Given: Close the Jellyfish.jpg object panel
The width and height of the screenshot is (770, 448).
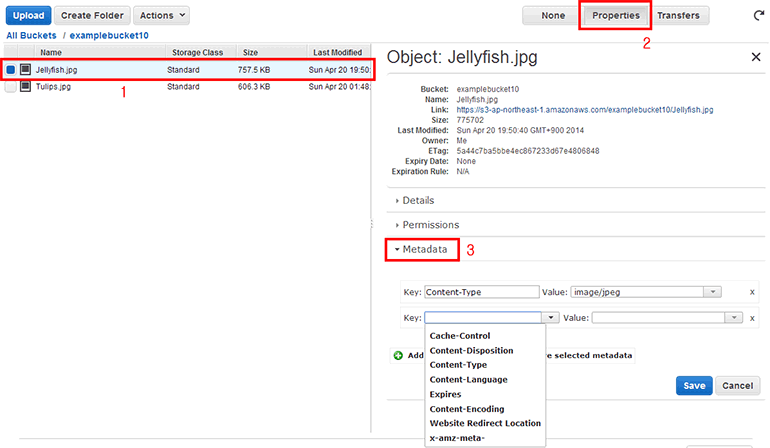Looking at the screenshot, I should coord(756,58).
